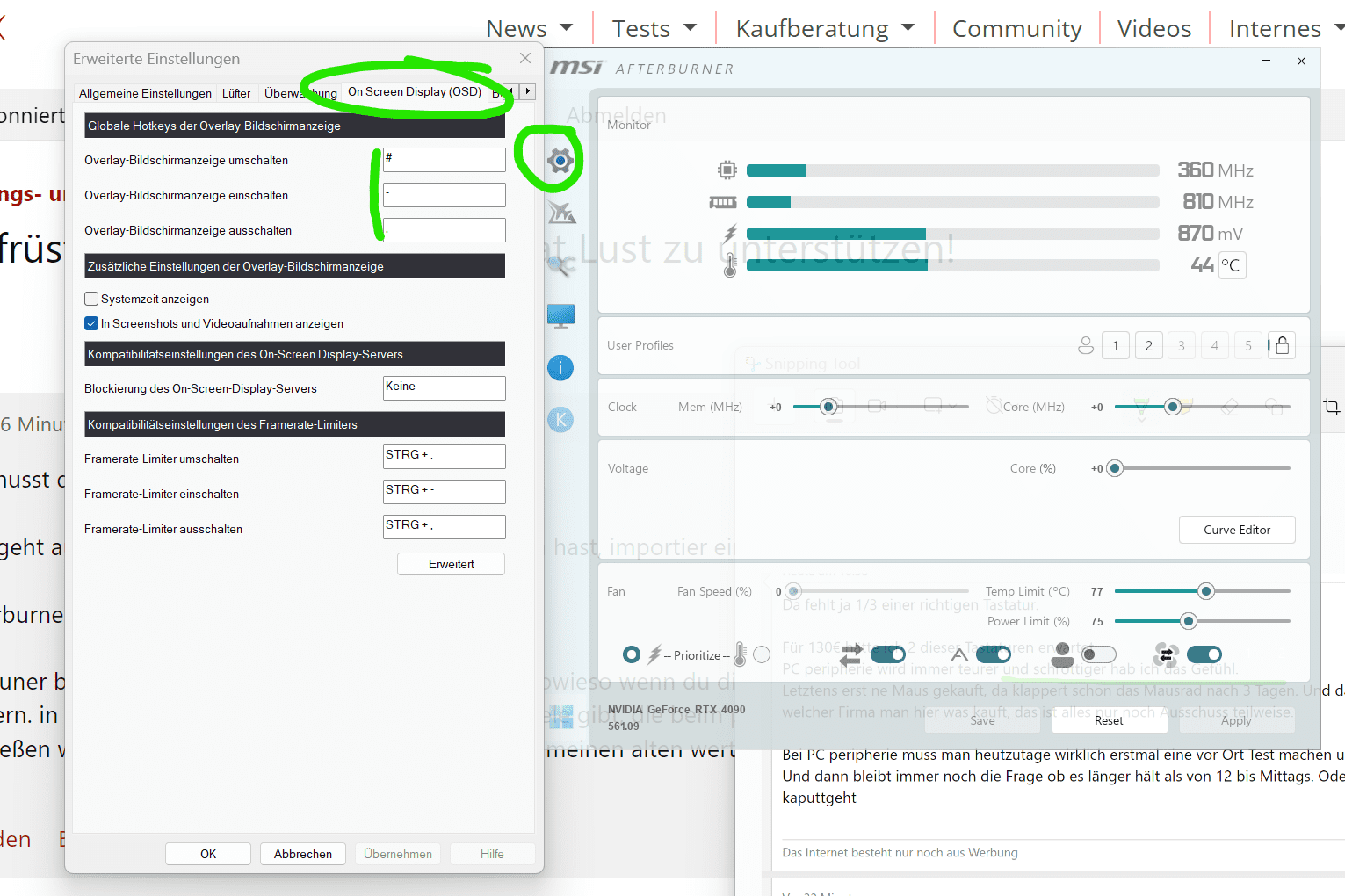Toggle the °C temperature unit button

point(1231,265)
